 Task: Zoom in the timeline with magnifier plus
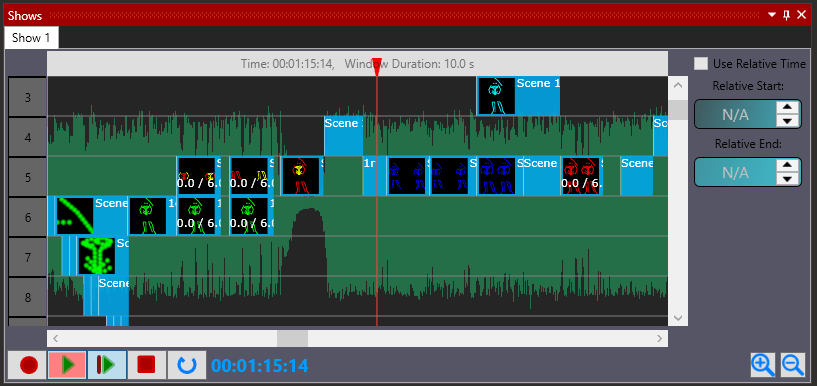[763, 365]
